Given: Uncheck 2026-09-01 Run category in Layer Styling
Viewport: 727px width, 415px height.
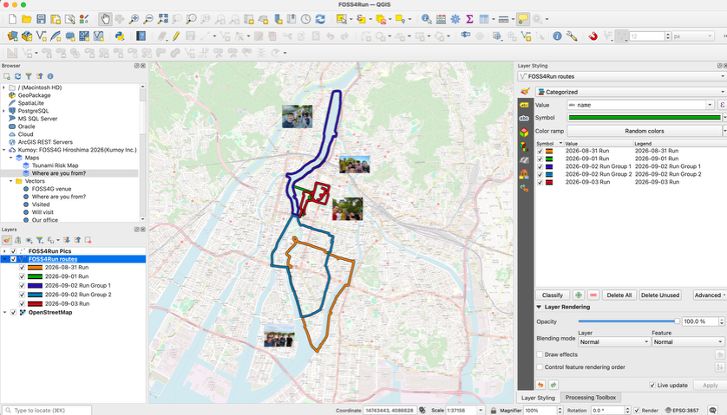Looking at the screenshot, I should (x=540, y=159).
